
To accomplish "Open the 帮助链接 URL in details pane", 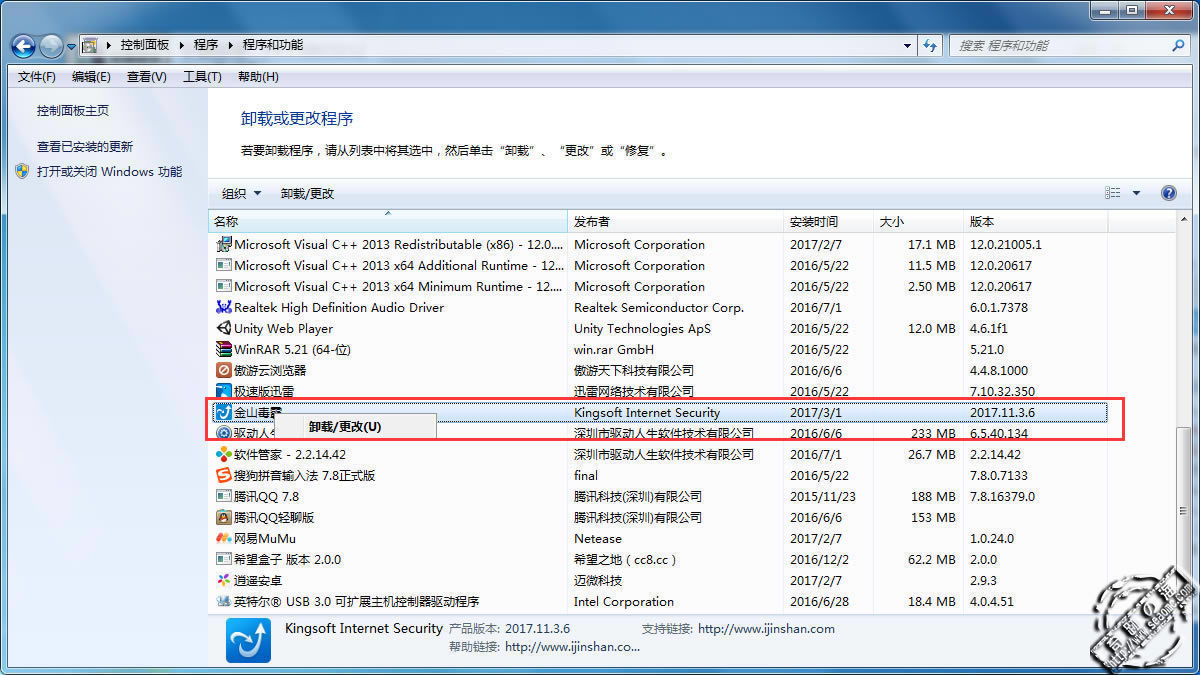I will (573, 647).
